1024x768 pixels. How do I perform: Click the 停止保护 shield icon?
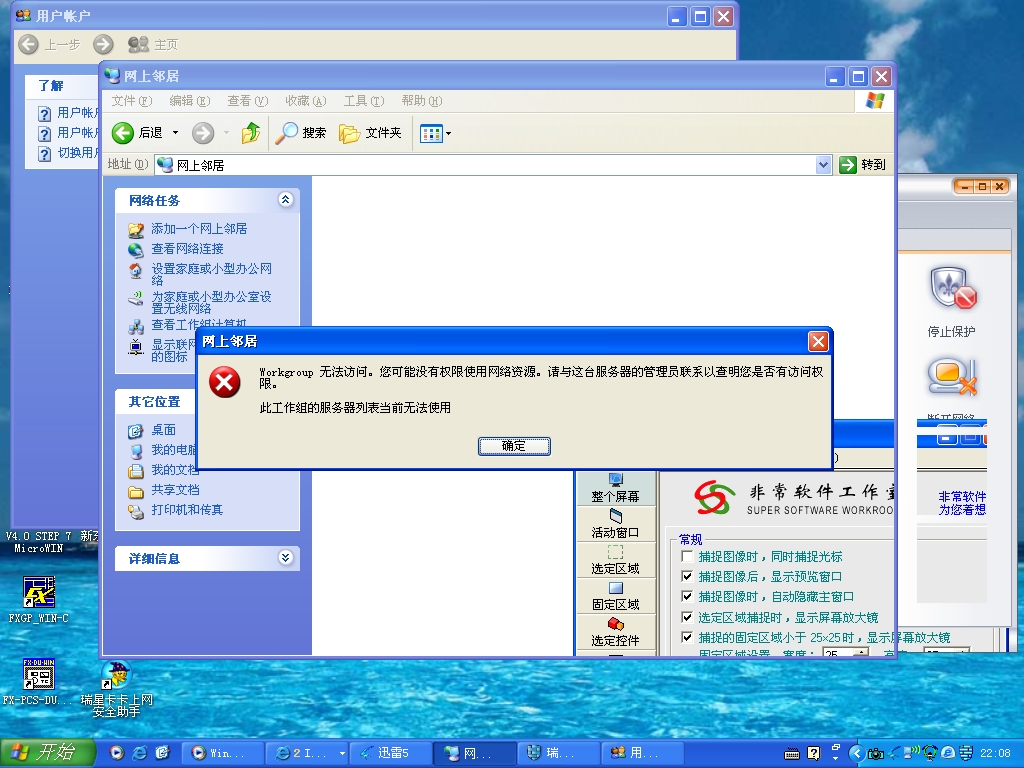coord(953,289)
